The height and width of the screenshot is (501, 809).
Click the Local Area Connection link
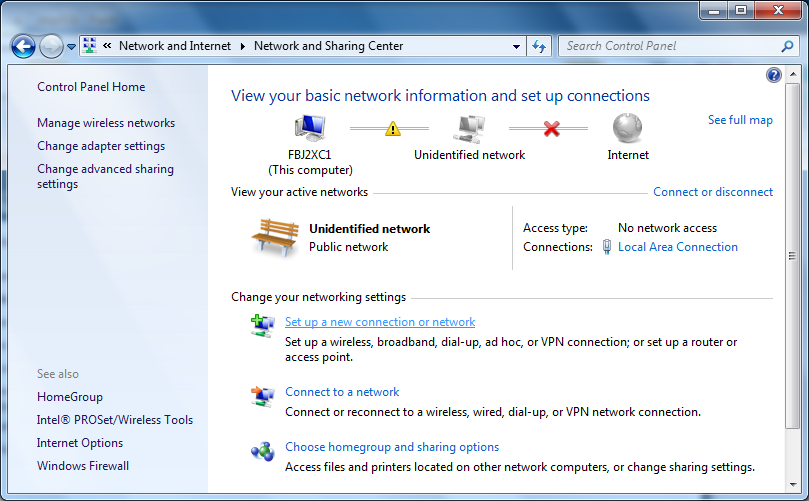click(x=677, y=247)
